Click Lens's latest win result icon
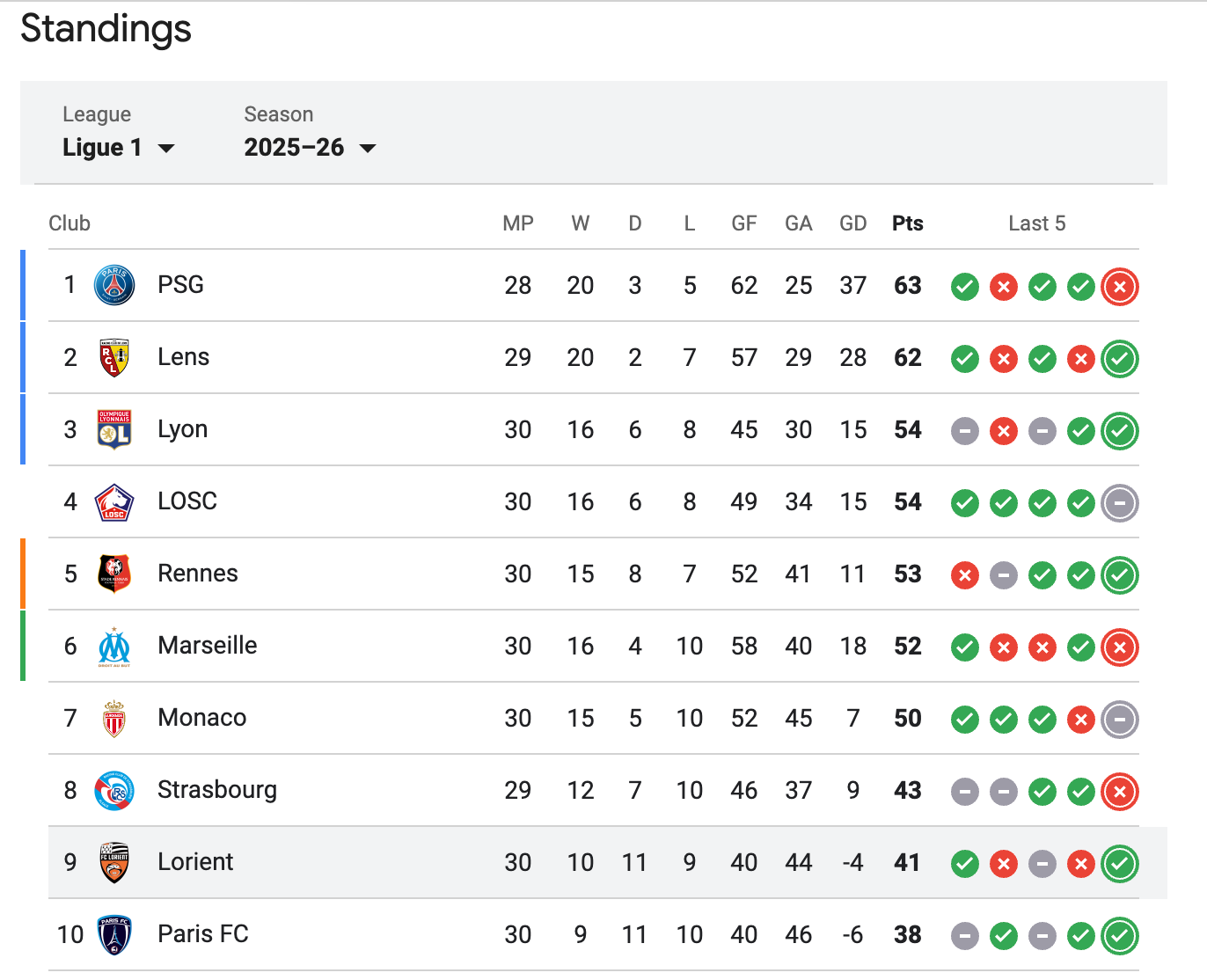This screenshot has height=980, width=1207. point(1120,358)
